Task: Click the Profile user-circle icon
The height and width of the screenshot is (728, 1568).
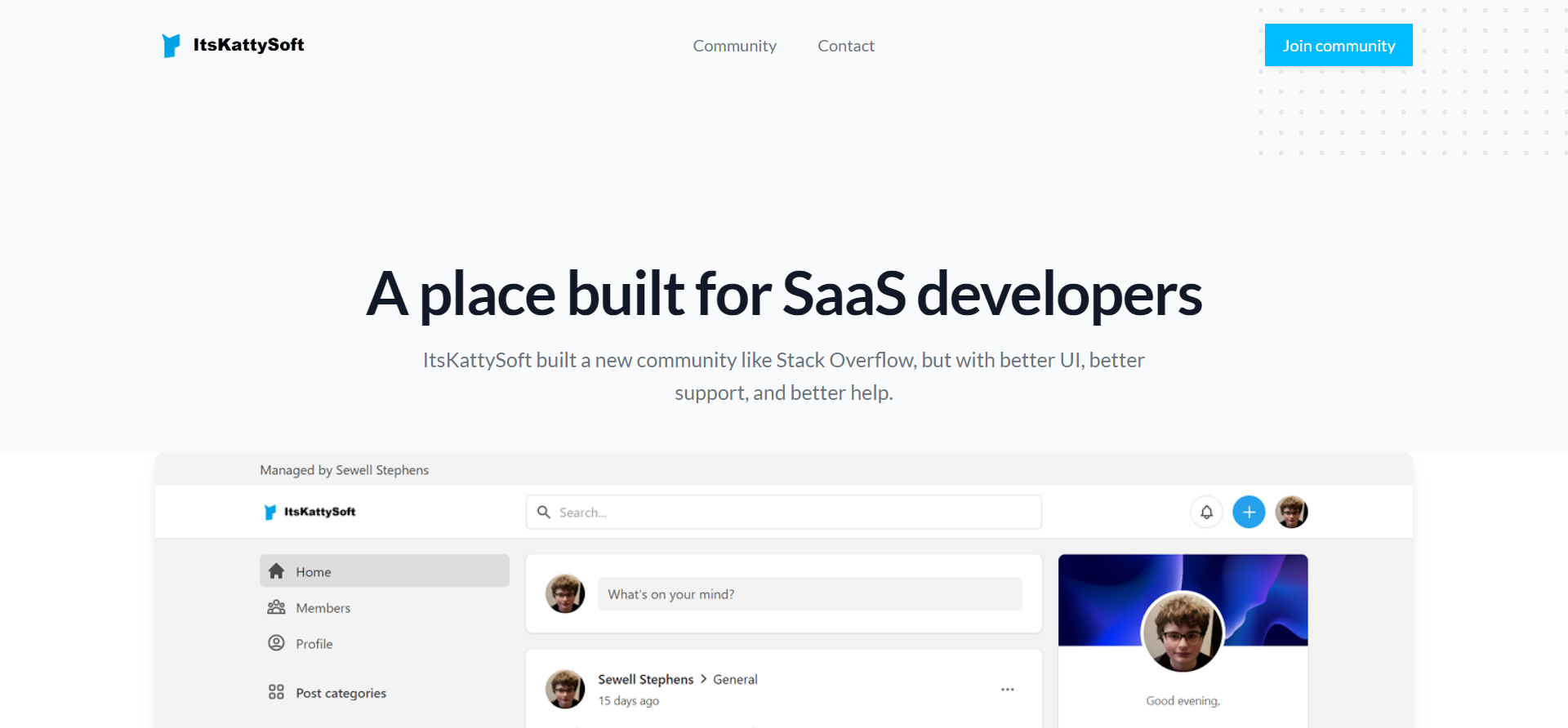Action: pos(276,643)
